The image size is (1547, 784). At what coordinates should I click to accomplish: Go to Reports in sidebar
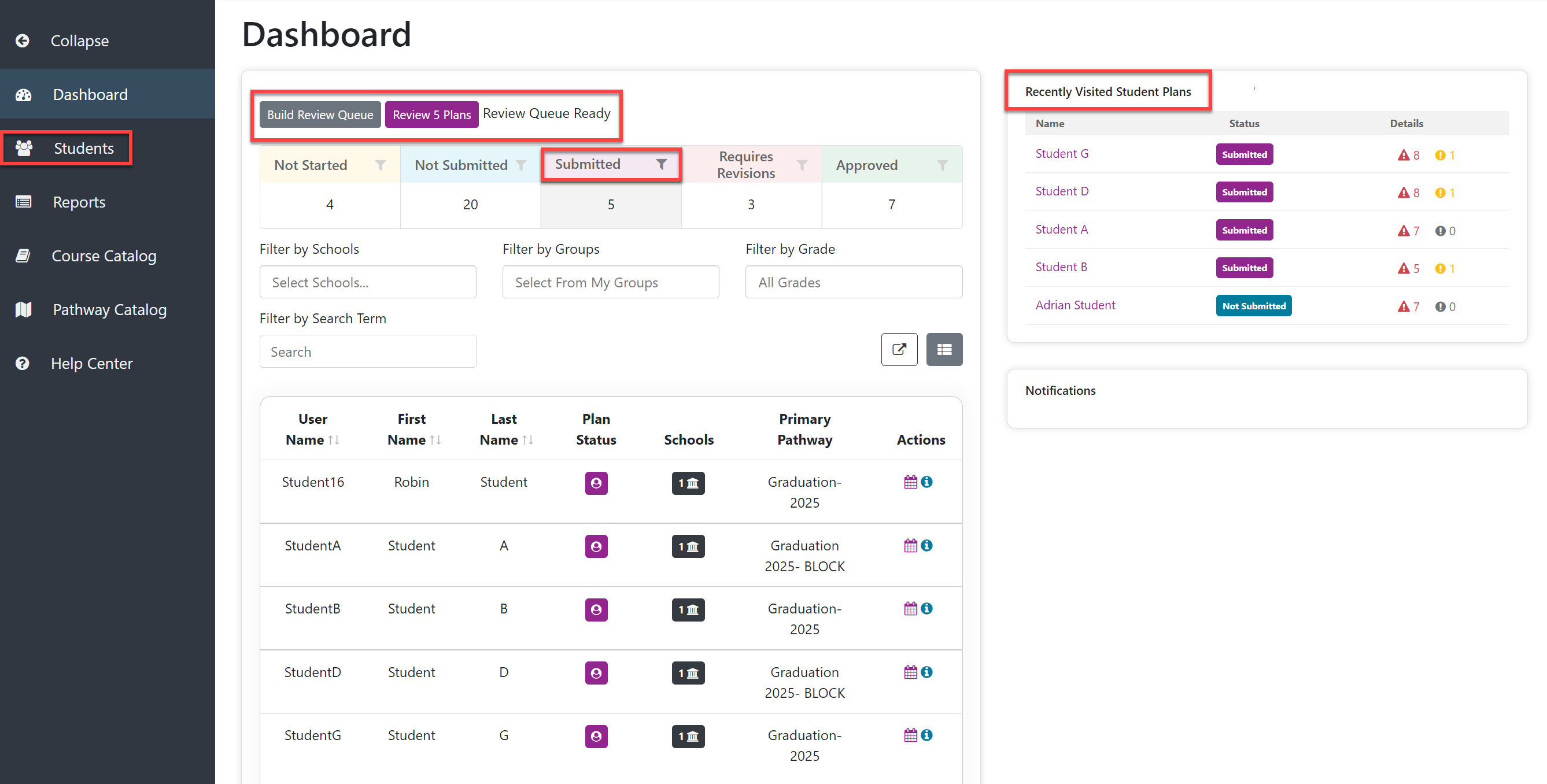(x=79, y=202)
